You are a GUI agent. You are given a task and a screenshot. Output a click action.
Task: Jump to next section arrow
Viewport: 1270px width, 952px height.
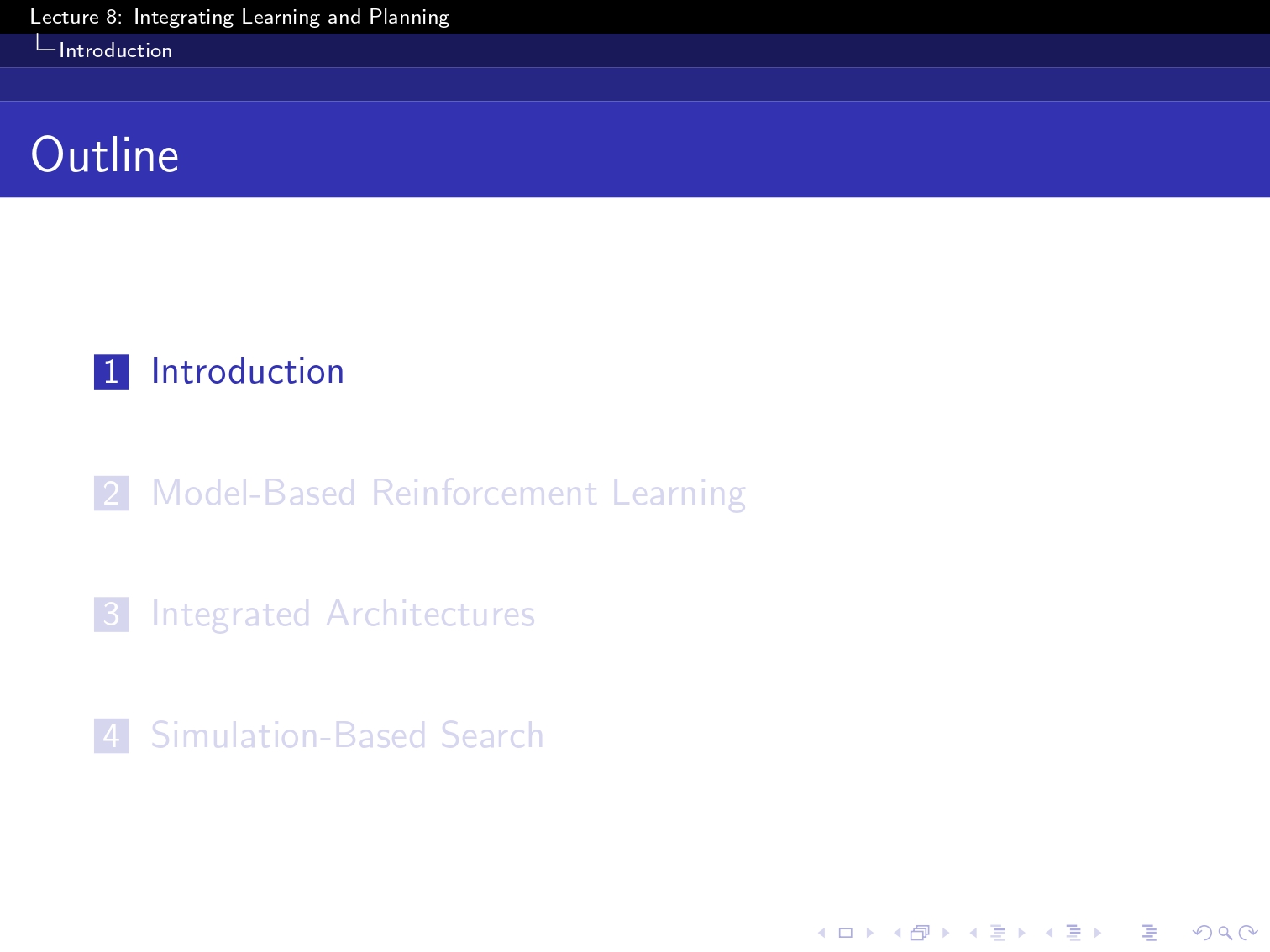(1098, 933)
